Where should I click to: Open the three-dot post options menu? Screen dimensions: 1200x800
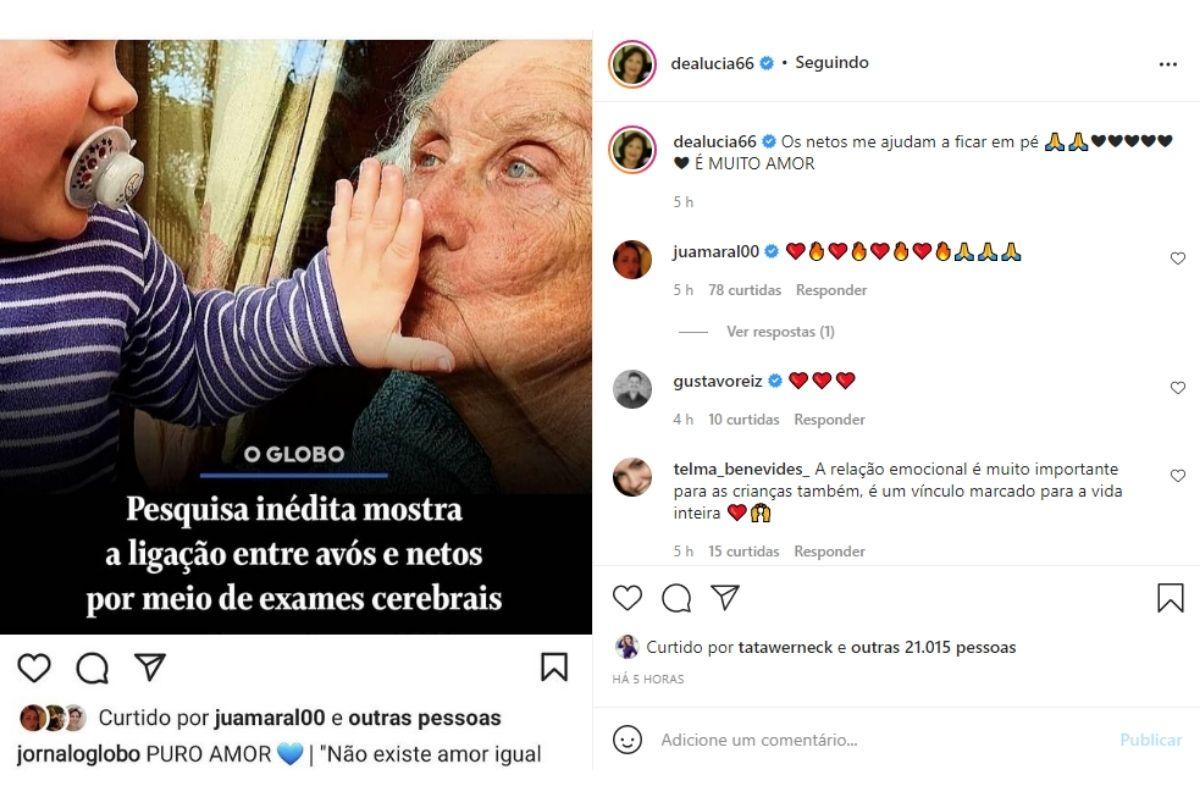[x=1167, y=64]
